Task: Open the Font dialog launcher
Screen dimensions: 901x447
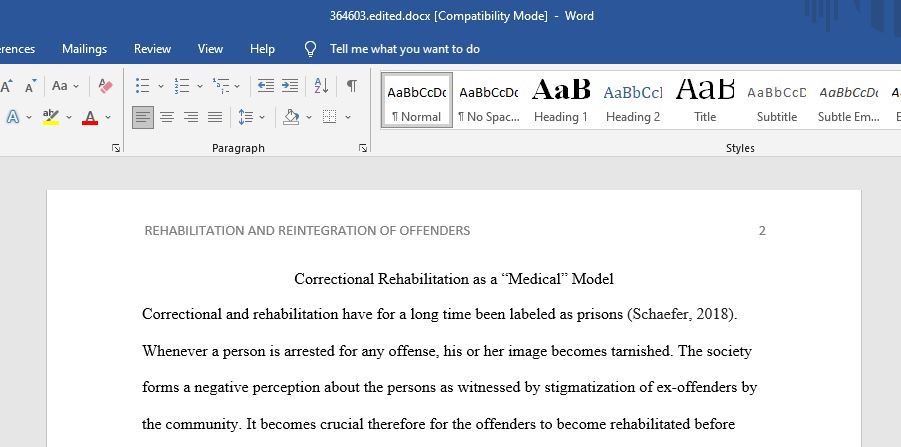Action: [116, 148]
